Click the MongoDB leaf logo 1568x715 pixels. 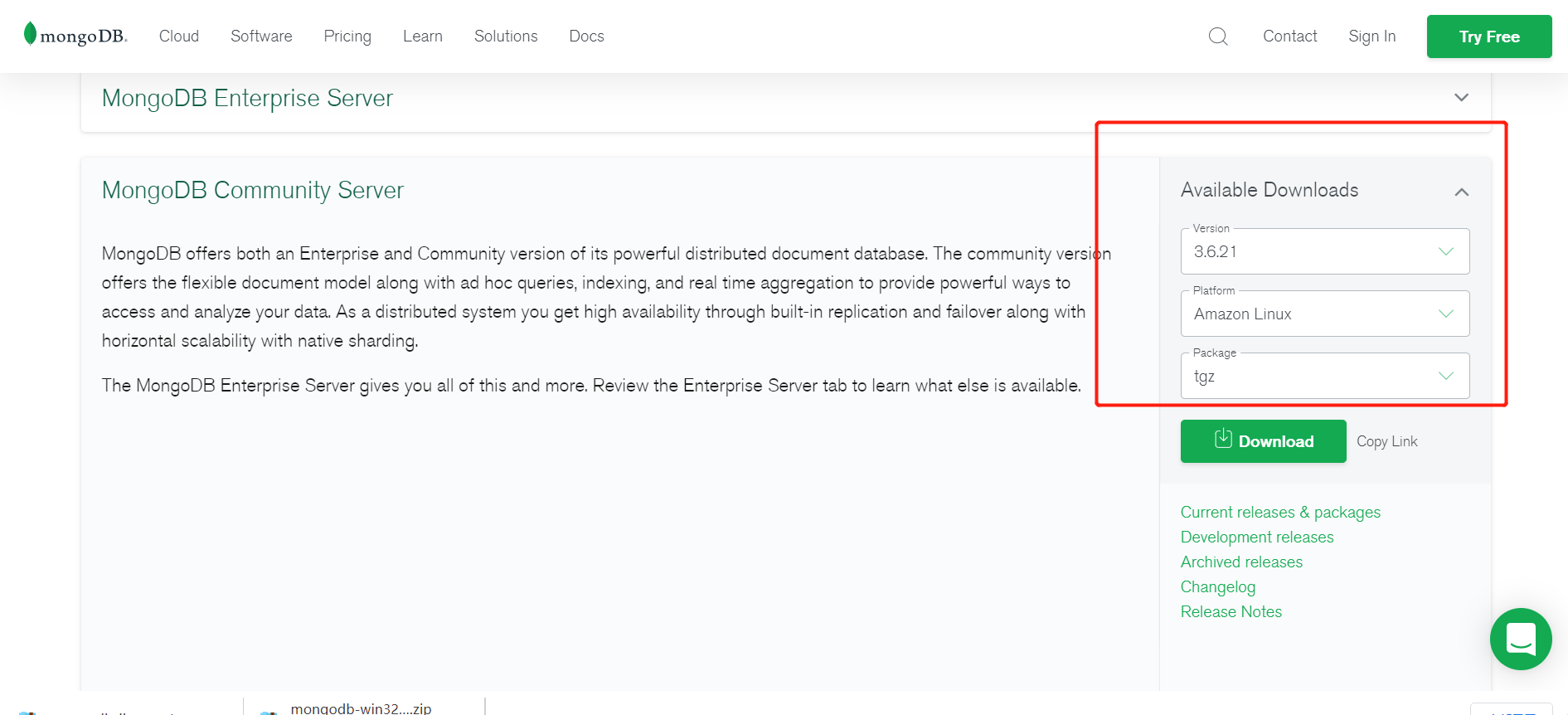(75, 35)
